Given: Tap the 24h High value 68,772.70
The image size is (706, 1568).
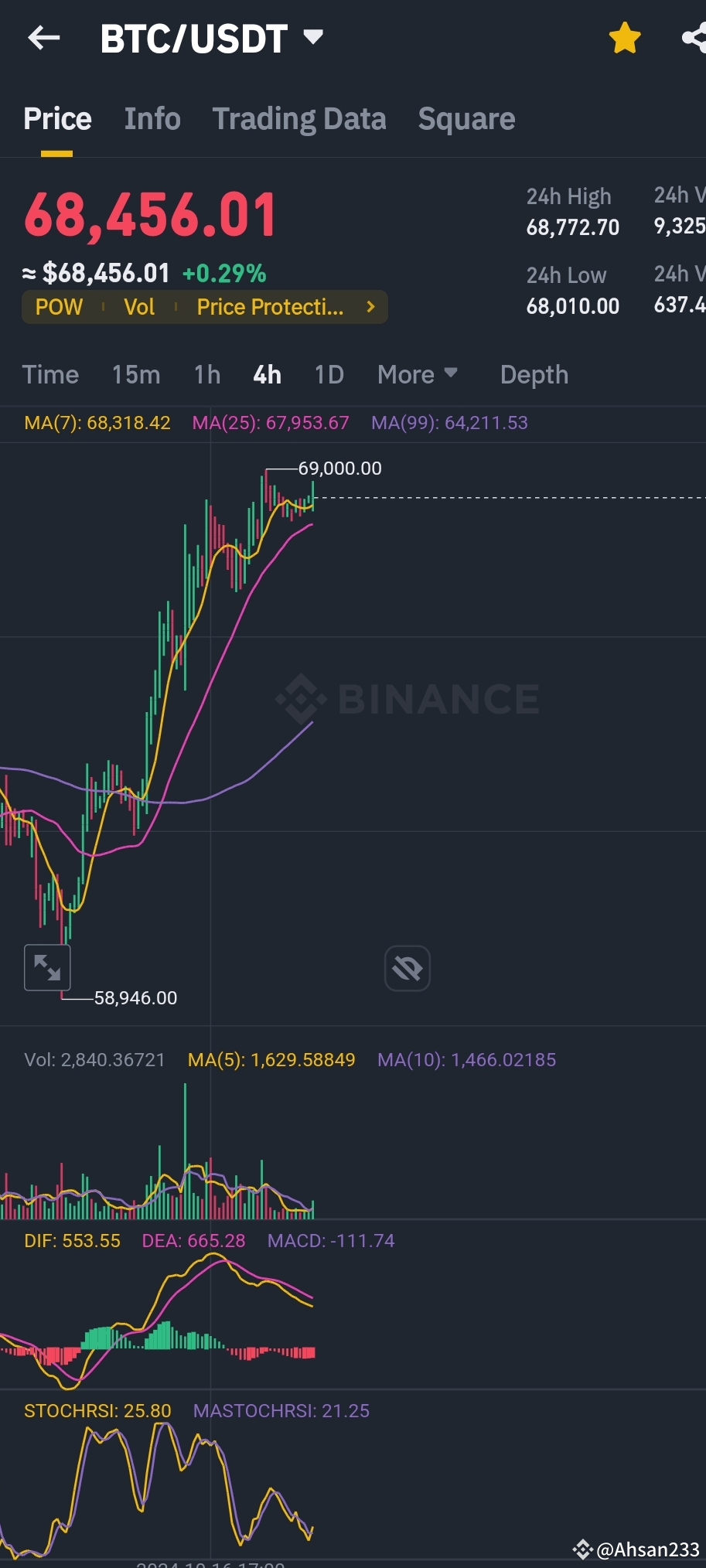Looking at the screenshot, I should click(573, 227).
